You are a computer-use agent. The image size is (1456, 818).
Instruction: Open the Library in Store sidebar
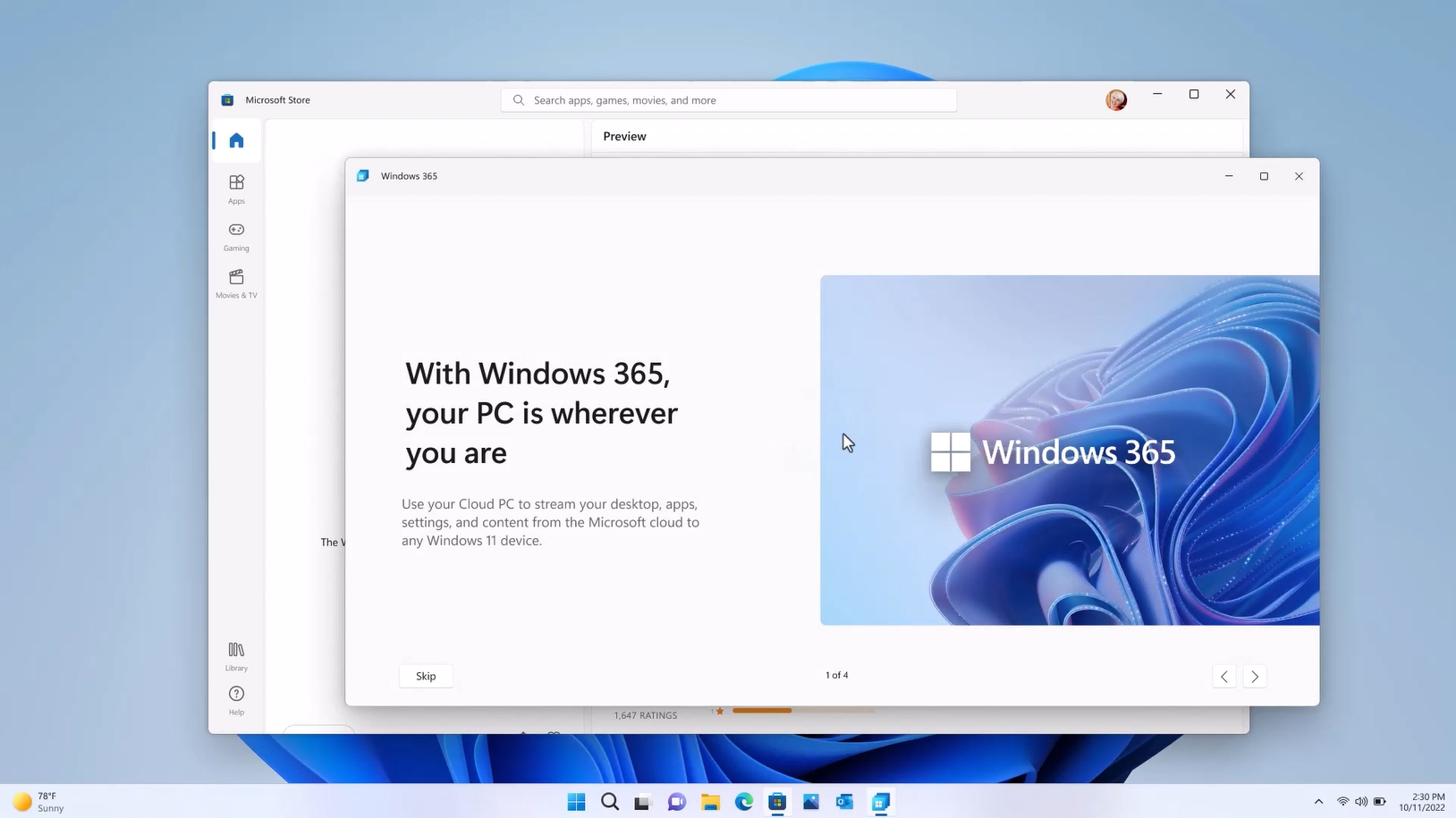236,656
